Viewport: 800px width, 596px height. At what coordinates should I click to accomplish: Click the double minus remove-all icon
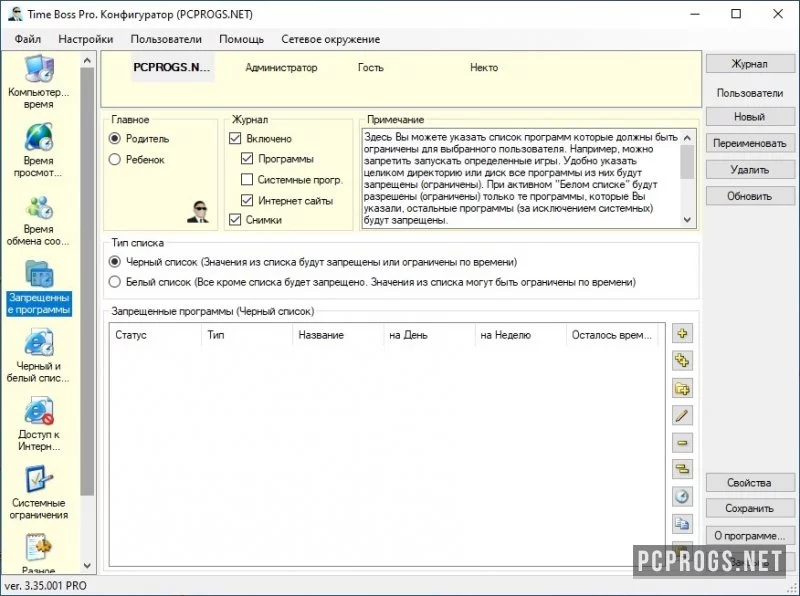pos(682,469)
